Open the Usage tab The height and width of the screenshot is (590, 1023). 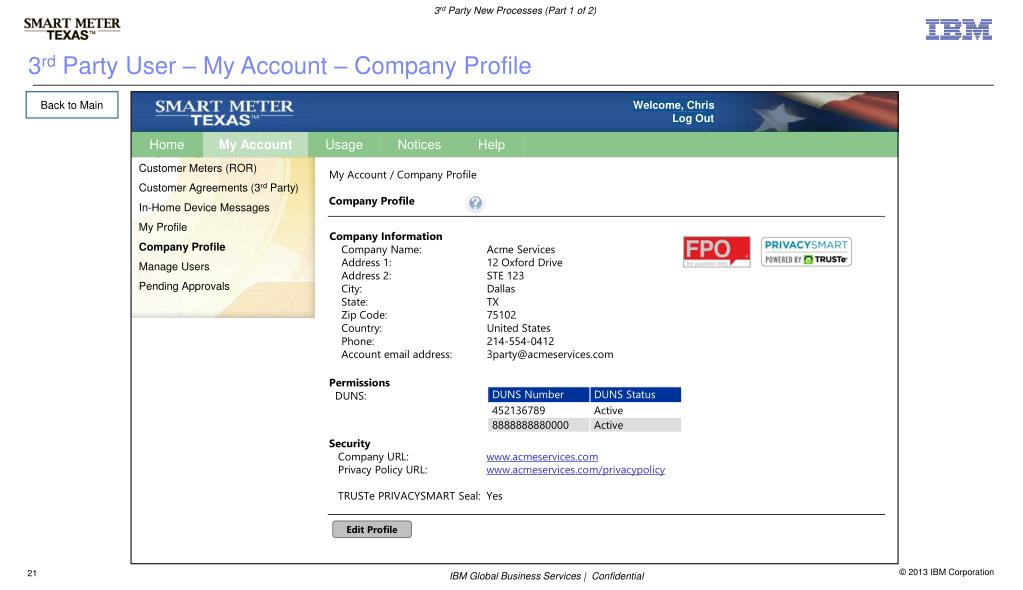click(x=344, y=145)
